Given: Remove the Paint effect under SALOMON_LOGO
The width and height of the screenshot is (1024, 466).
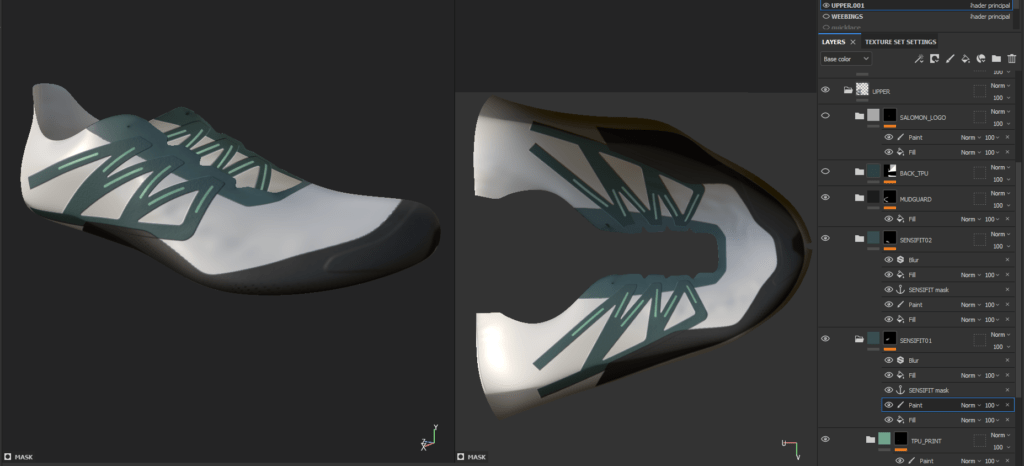Looking at the screenshot, I should [x=1007, y=138].
